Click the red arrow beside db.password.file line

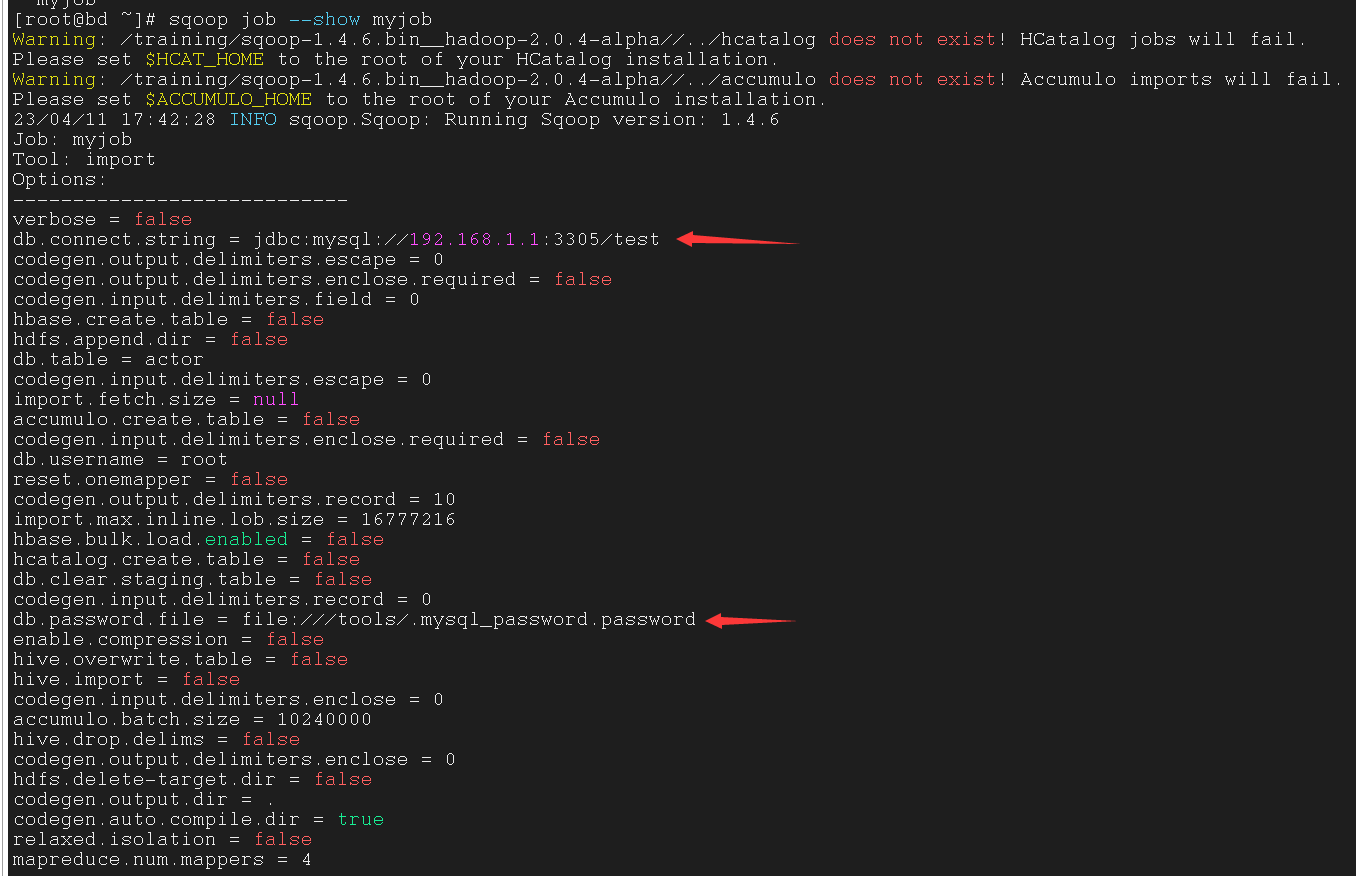[750, 621]
